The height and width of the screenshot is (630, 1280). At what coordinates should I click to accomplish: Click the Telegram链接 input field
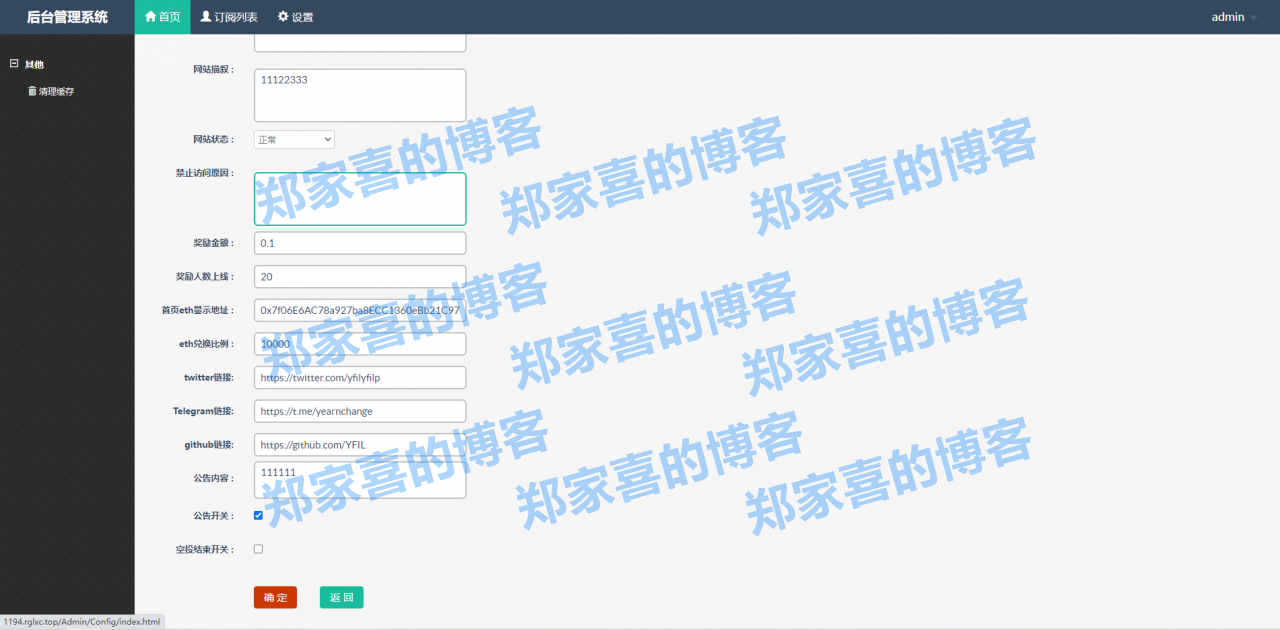pyautogui.click(x=360, y=411)
